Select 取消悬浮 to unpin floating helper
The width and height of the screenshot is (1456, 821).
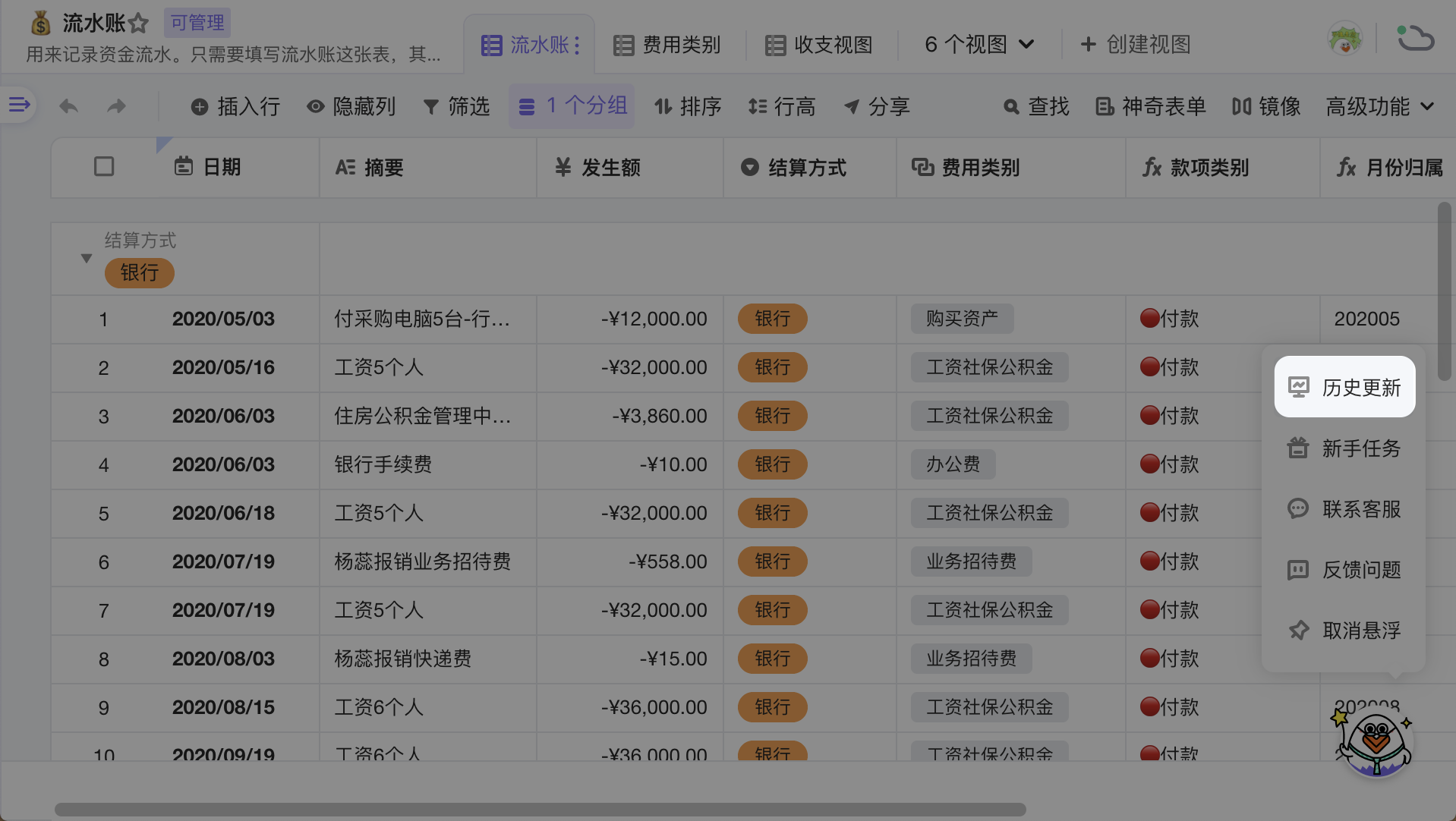pos(1344,631)
